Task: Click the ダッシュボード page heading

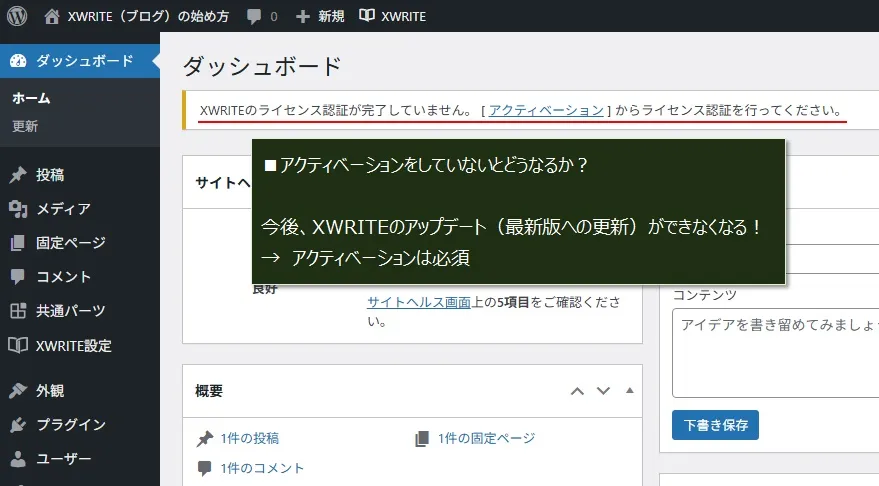Action: click(x=262, y=66)
